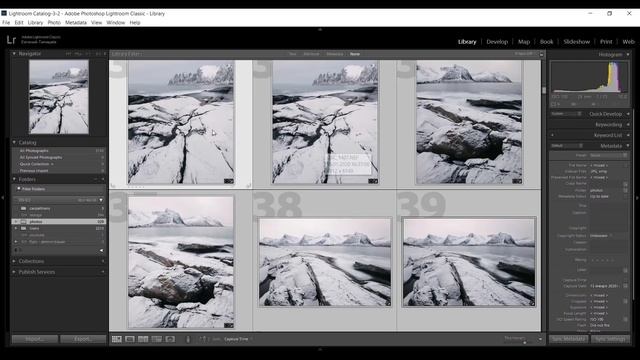Click the action icon beside Capture Date field

pos(625,286)
